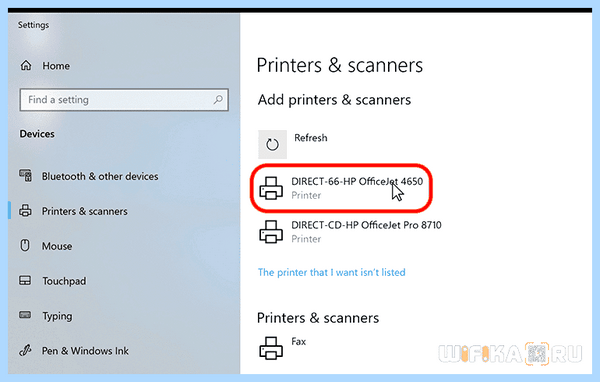The height and width of the screenshot is (382, 600).
Task: Click the Touchpad icon in sidebar
Action: coord(25,280)
